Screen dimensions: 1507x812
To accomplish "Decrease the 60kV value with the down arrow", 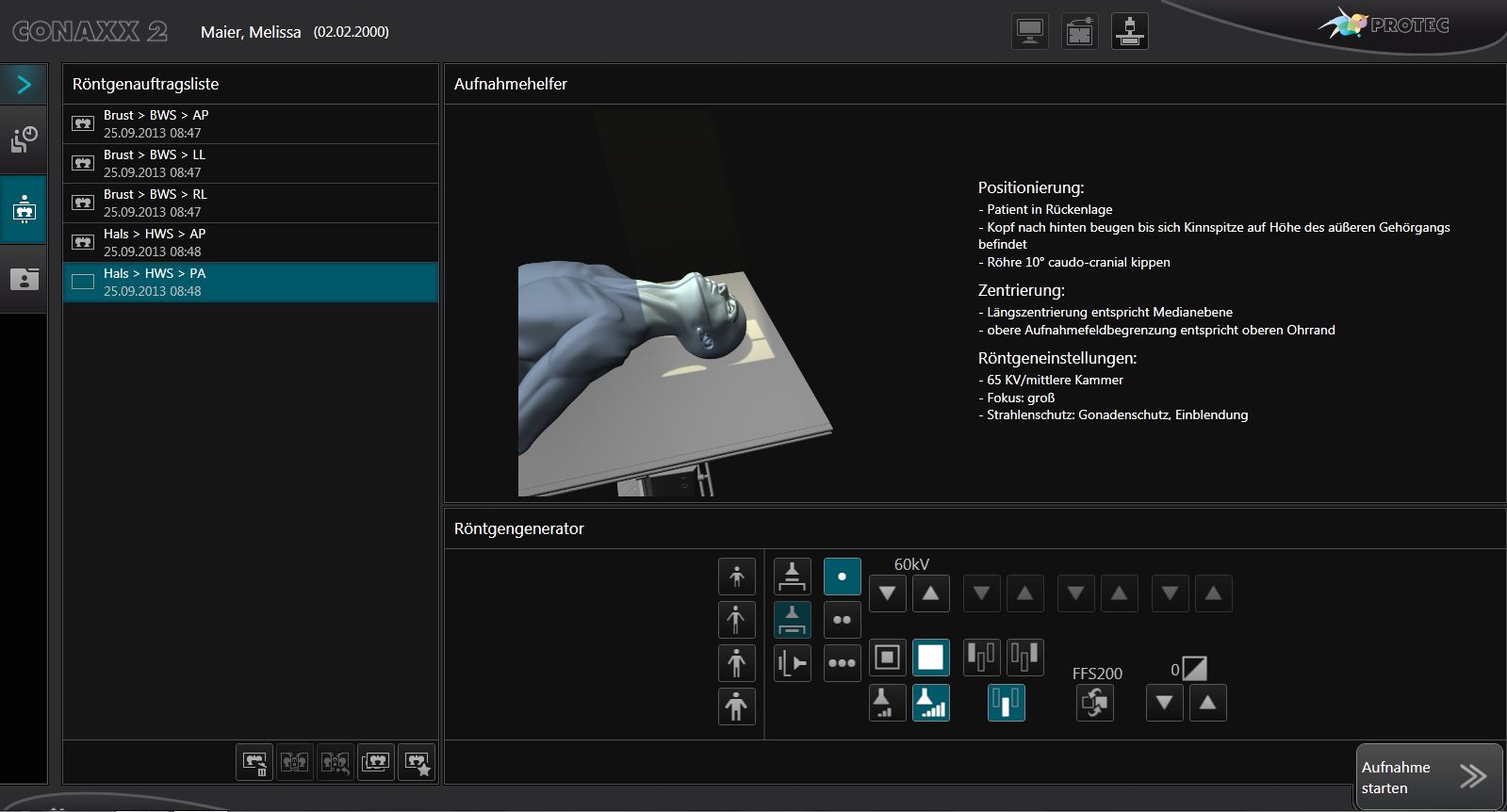I will tap(887, 593).
